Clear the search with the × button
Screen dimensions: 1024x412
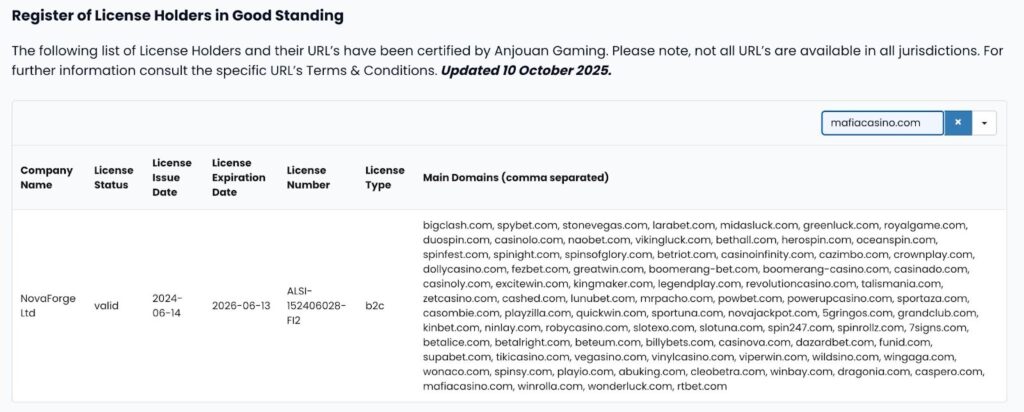click(957, 122)
